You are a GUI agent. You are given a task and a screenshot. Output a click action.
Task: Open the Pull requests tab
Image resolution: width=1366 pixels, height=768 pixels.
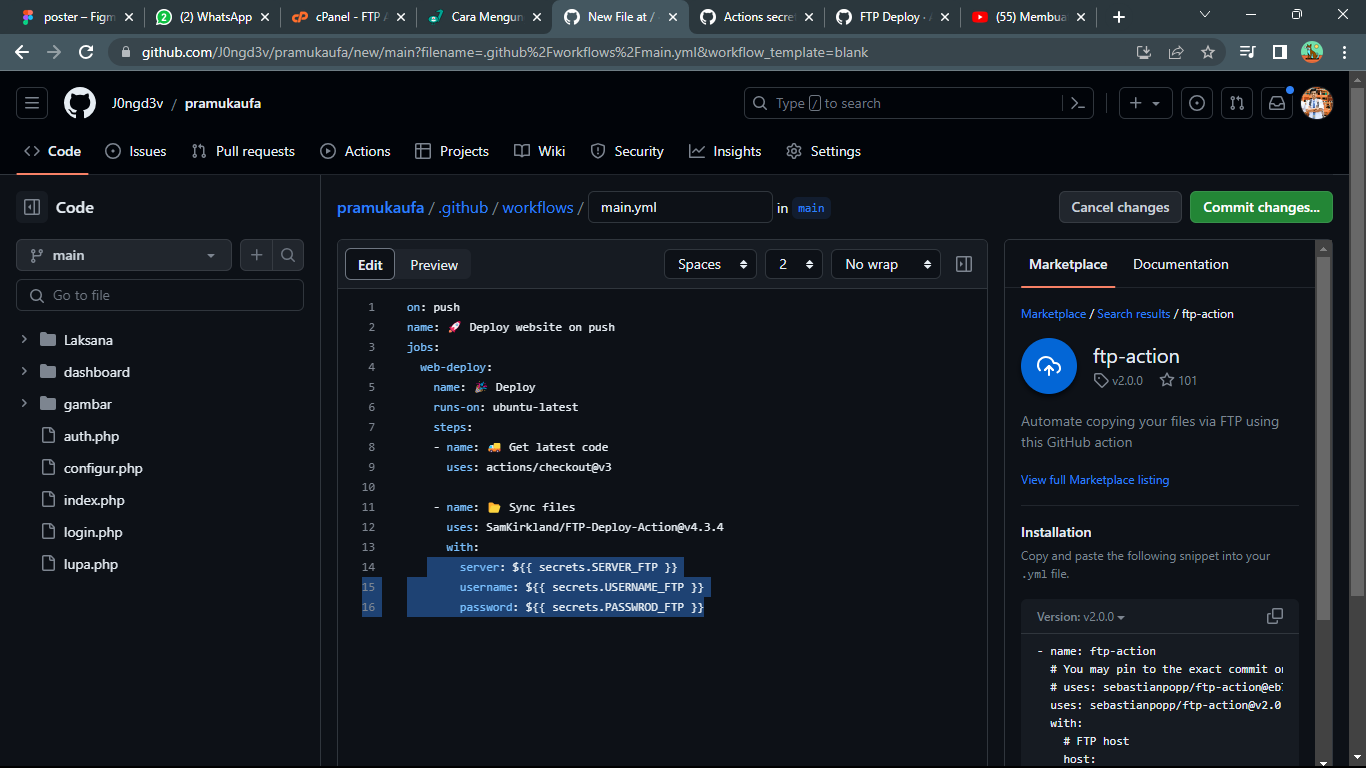(243, 151)
